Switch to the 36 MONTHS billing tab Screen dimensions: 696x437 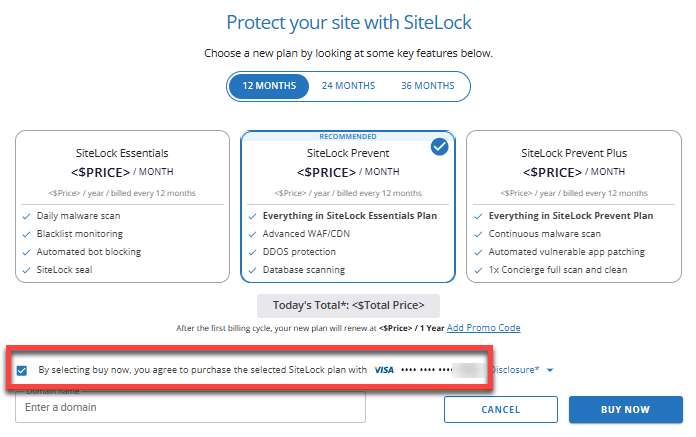(x=427, y=86)
